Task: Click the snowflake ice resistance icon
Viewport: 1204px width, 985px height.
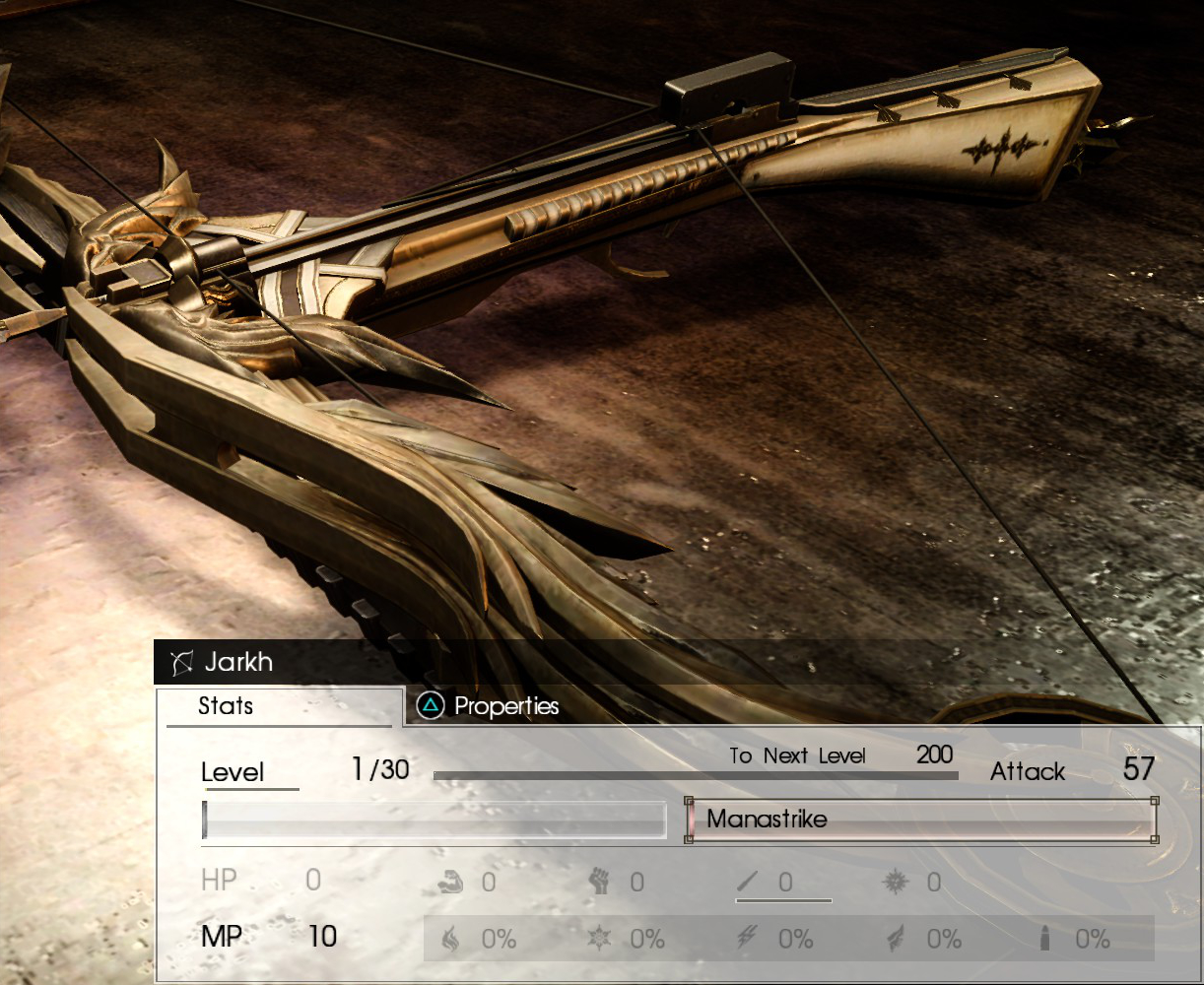Action: 599,939
